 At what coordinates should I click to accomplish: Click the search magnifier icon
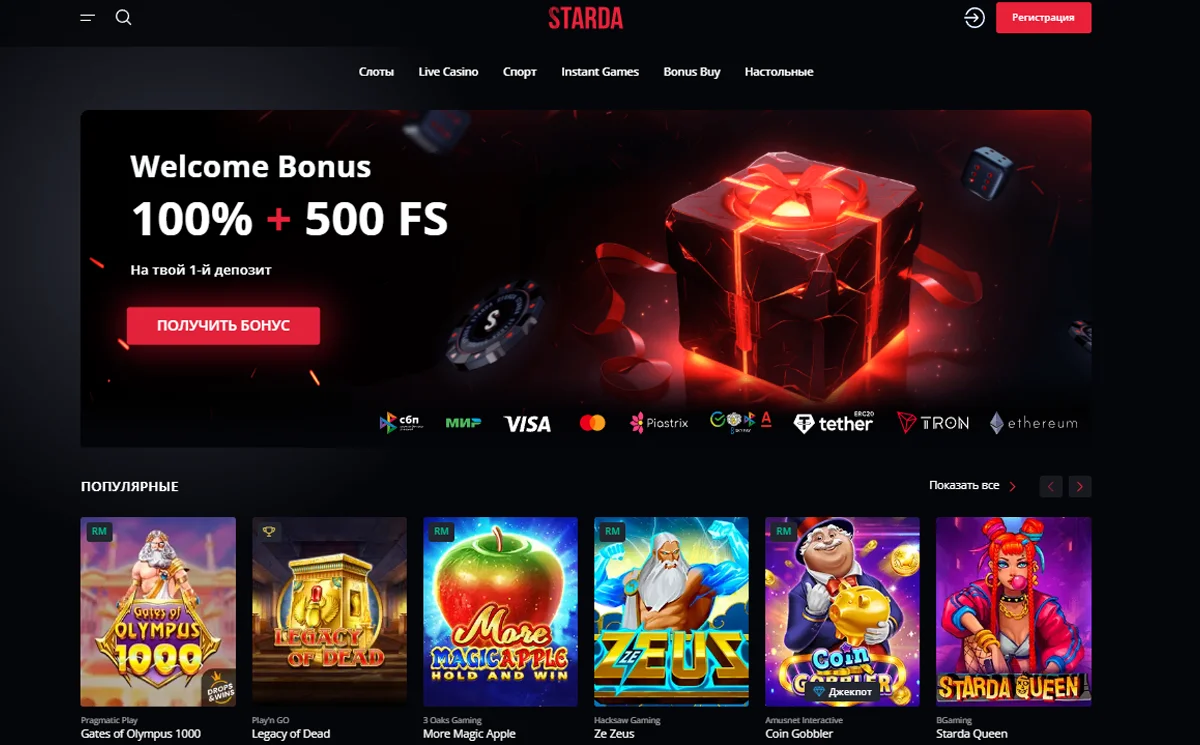pos(124,18)
